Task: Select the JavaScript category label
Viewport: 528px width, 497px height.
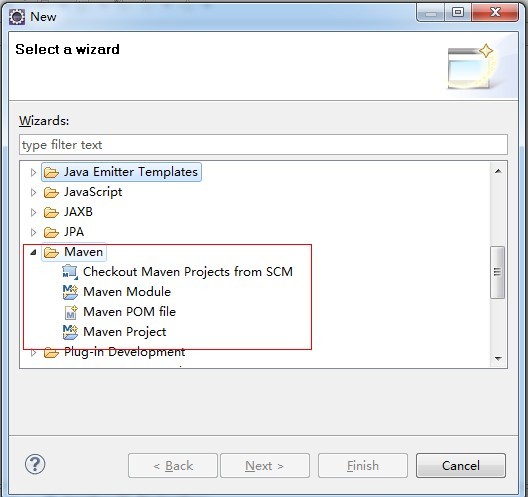Action: (x=93, y=192)
